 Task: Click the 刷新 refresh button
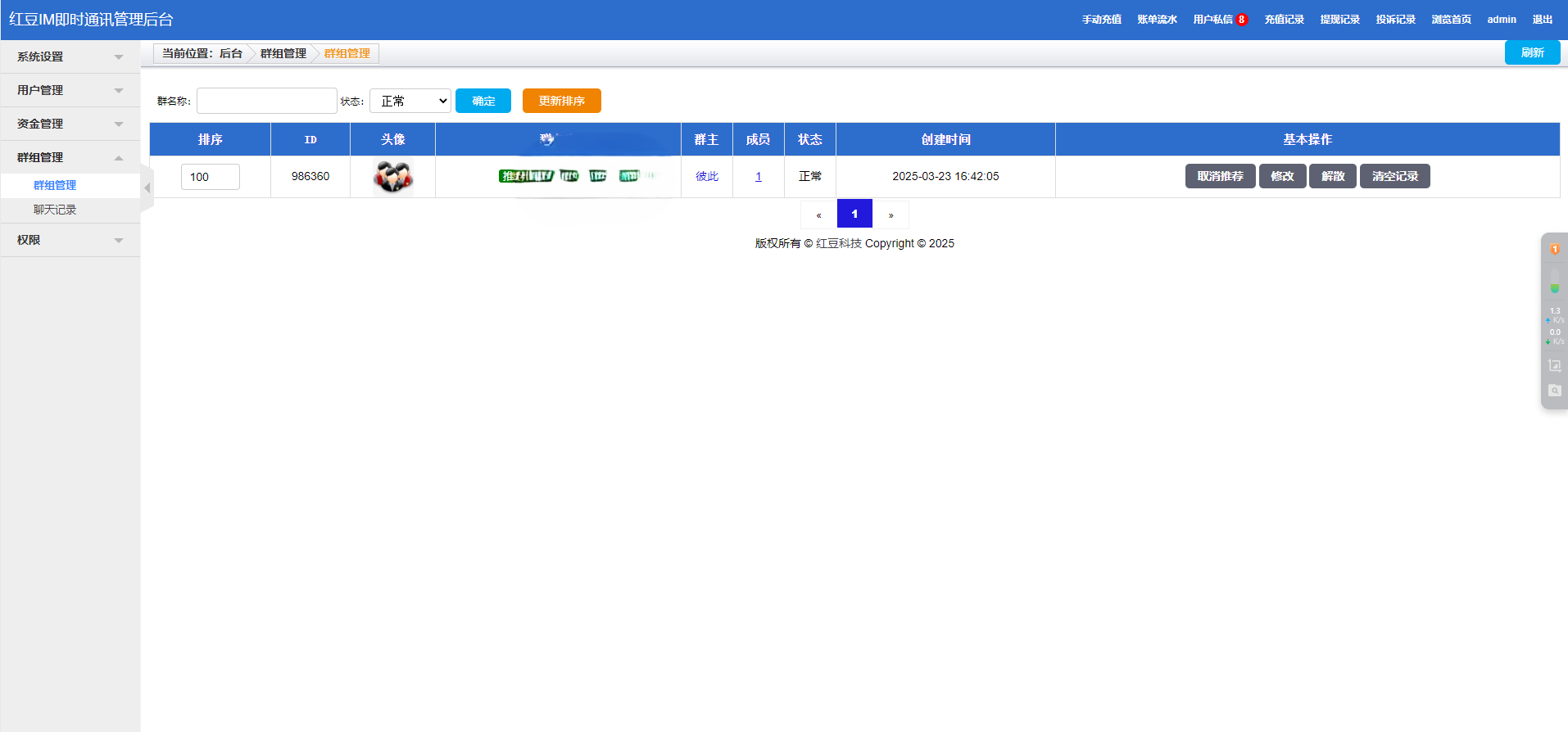[x=1532, y=52]
